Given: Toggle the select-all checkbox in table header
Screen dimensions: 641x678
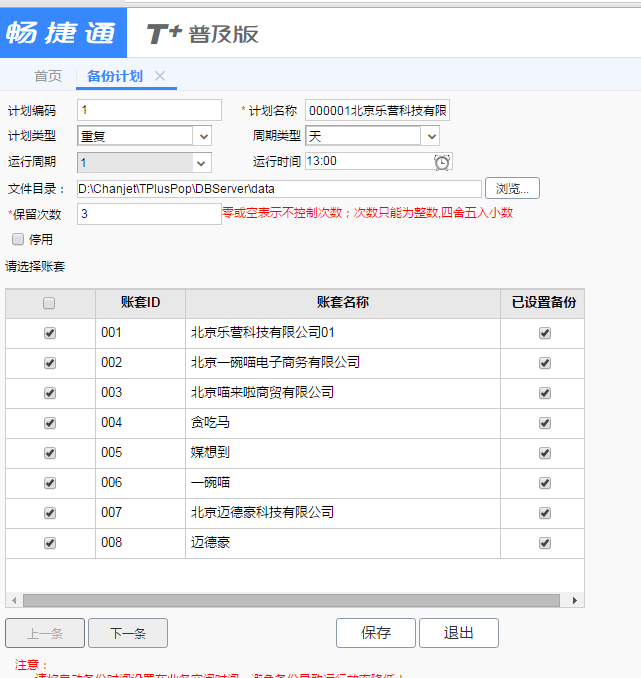Looking at the screenshot, I should (x=49, y=303).
